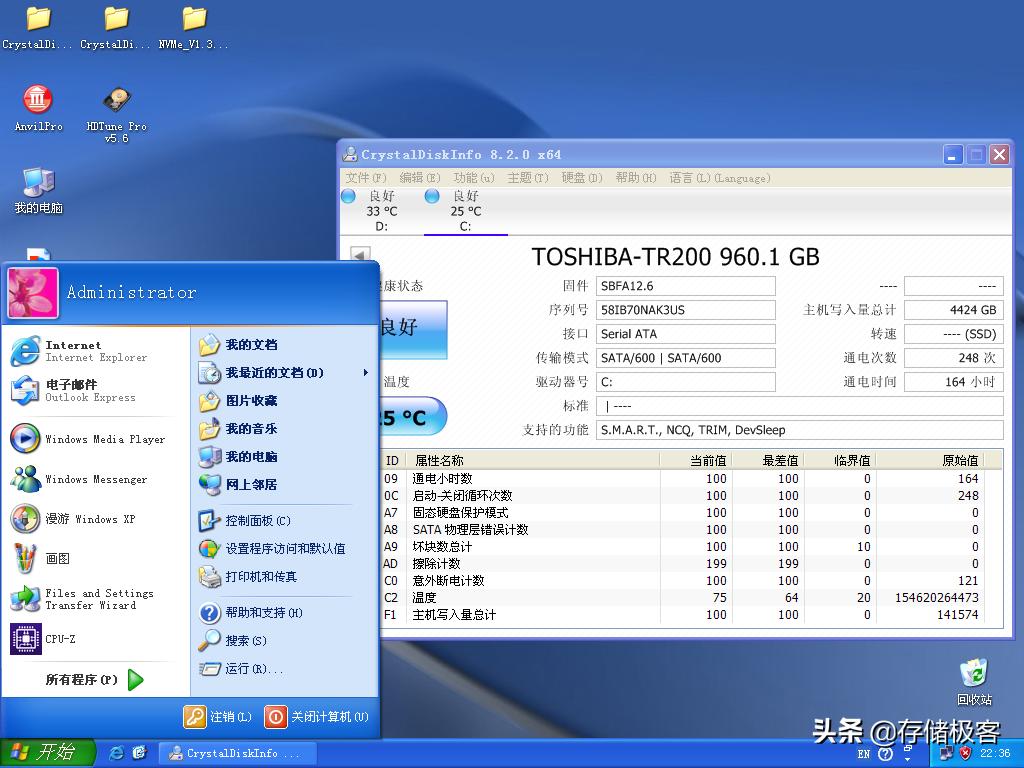Open 我的音乐 in Start menu
This screenshot has width=1024, height=768.
pyautogui.click(x=285, y=428)
